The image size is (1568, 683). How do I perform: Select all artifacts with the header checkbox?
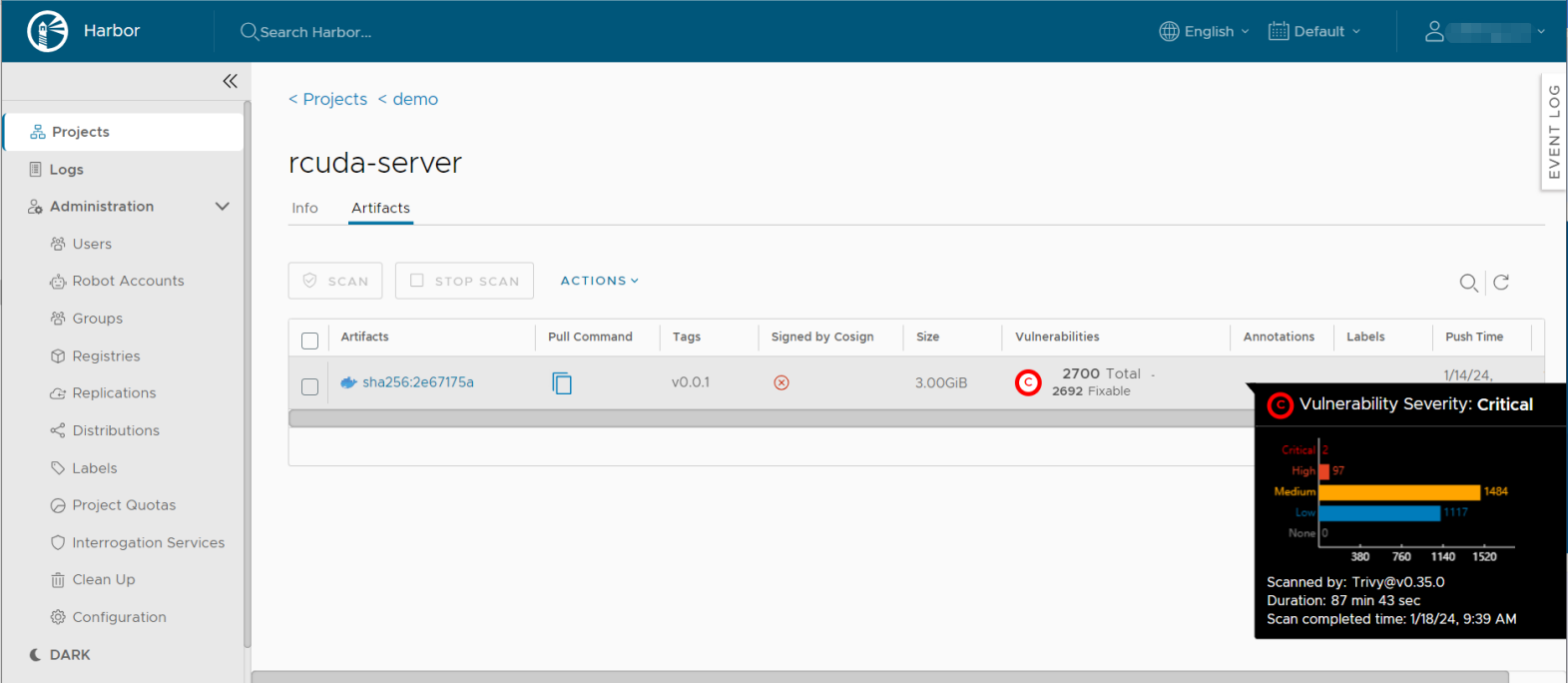pos(310,341)
